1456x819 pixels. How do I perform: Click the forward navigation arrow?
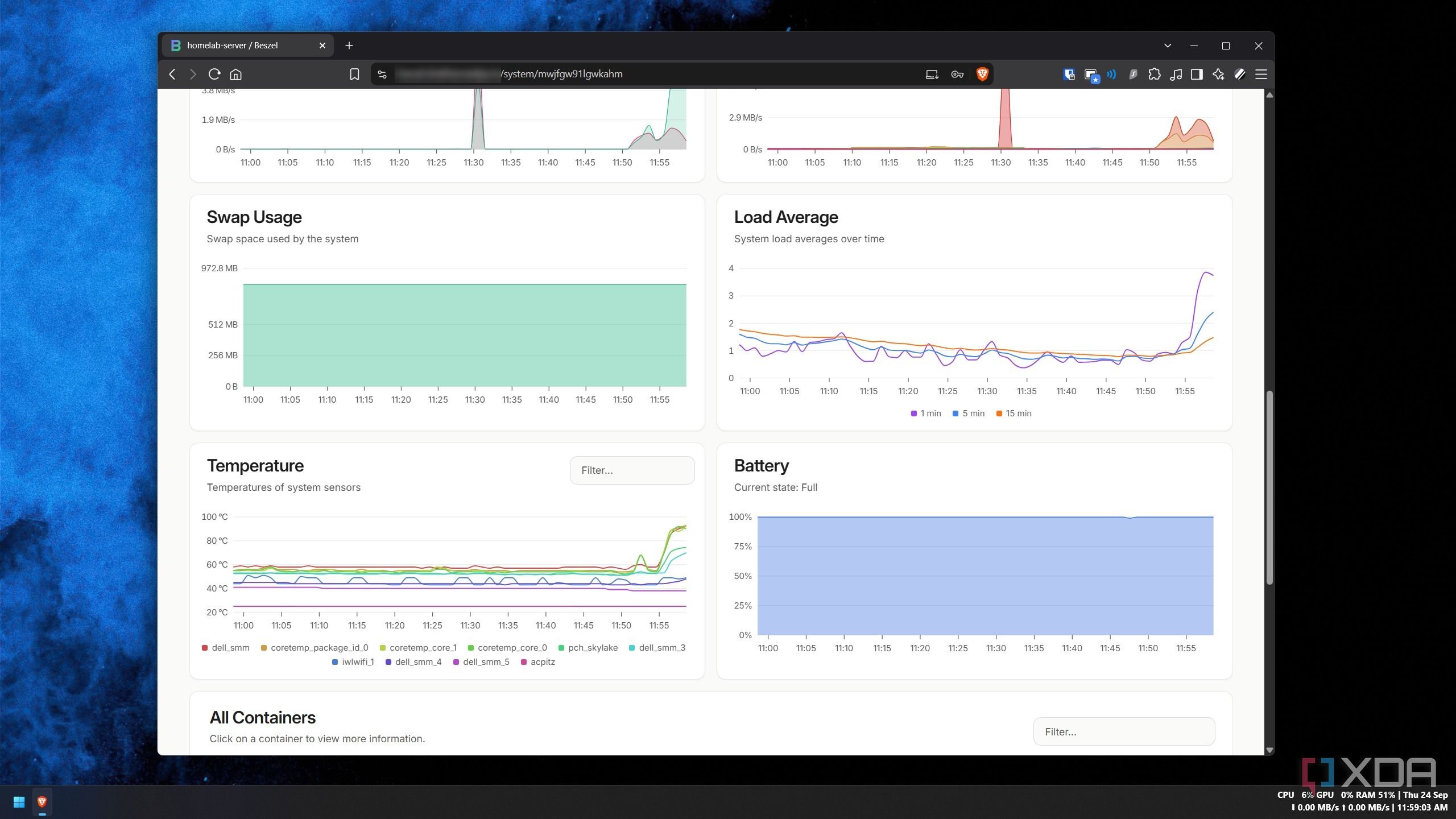(x=193, y=74)
